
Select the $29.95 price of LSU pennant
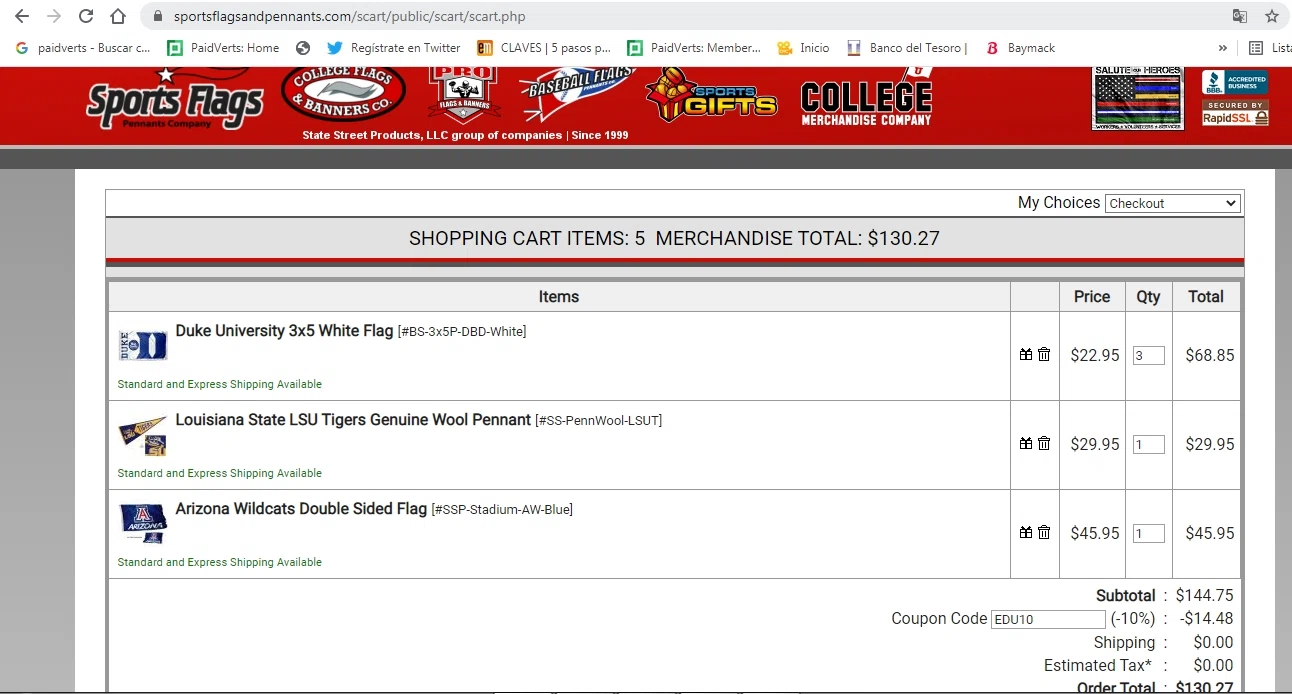1094,444
